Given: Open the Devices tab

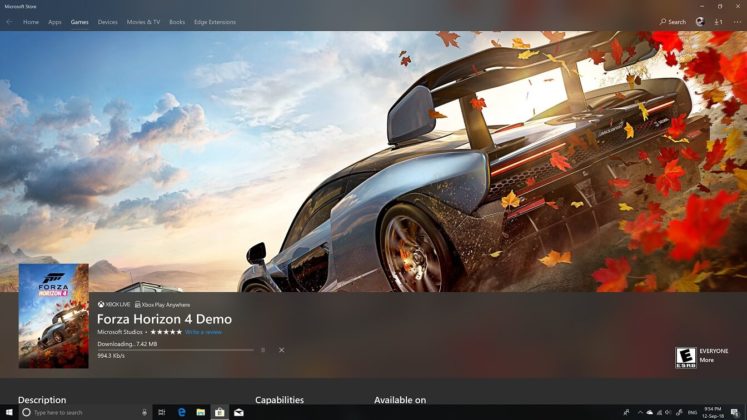Looking at the screenshot, I should coord(108,22).
